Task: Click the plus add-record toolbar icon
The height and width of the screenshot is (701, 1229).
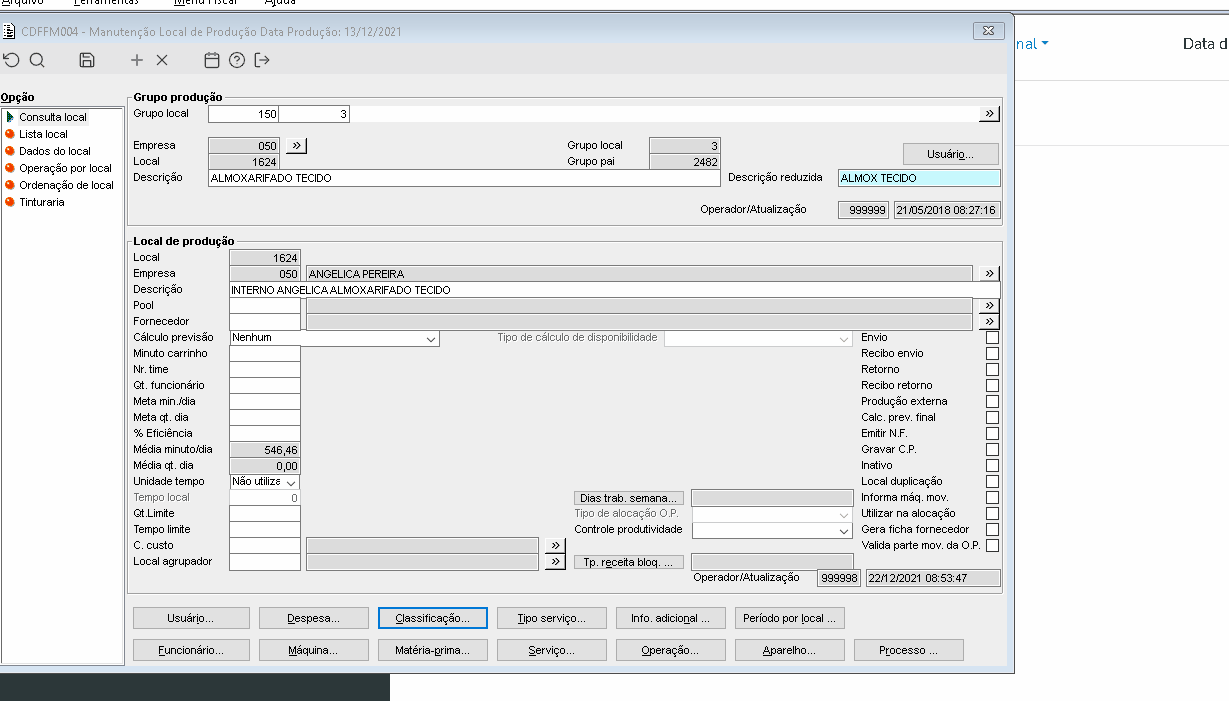Action: 137,60
